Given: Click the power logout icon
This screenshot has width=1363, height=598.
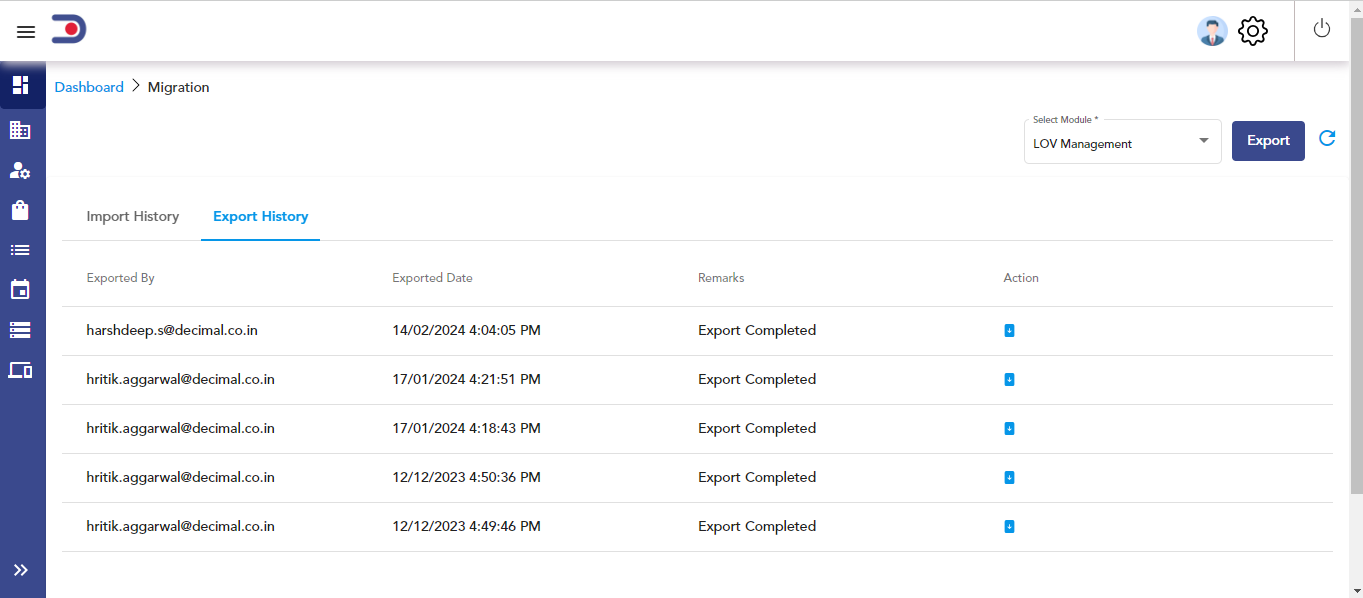Looking at the screenshot, I should point(1322,29).
